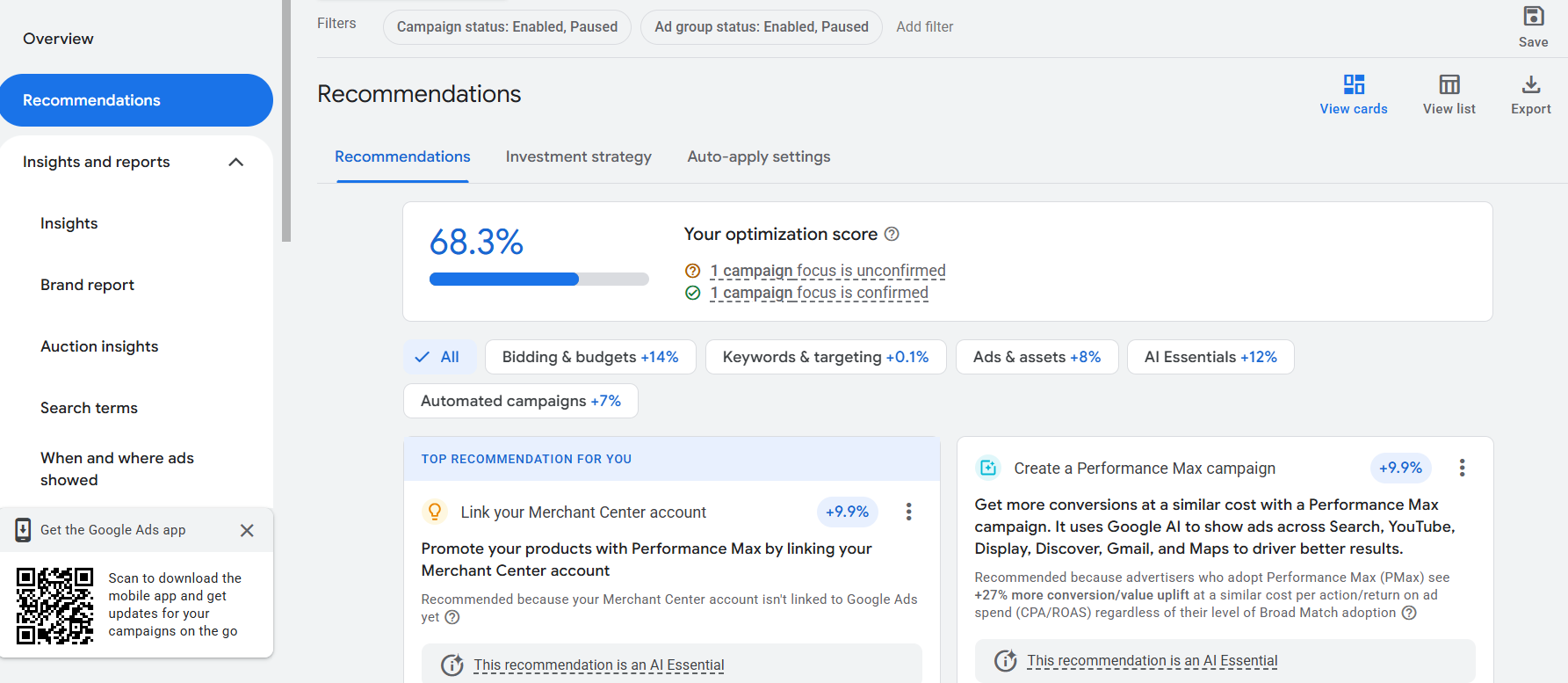Open the Investment strategy tab
The width and height of the screenshot is (1568, 683).
click(x=578, y=156)
